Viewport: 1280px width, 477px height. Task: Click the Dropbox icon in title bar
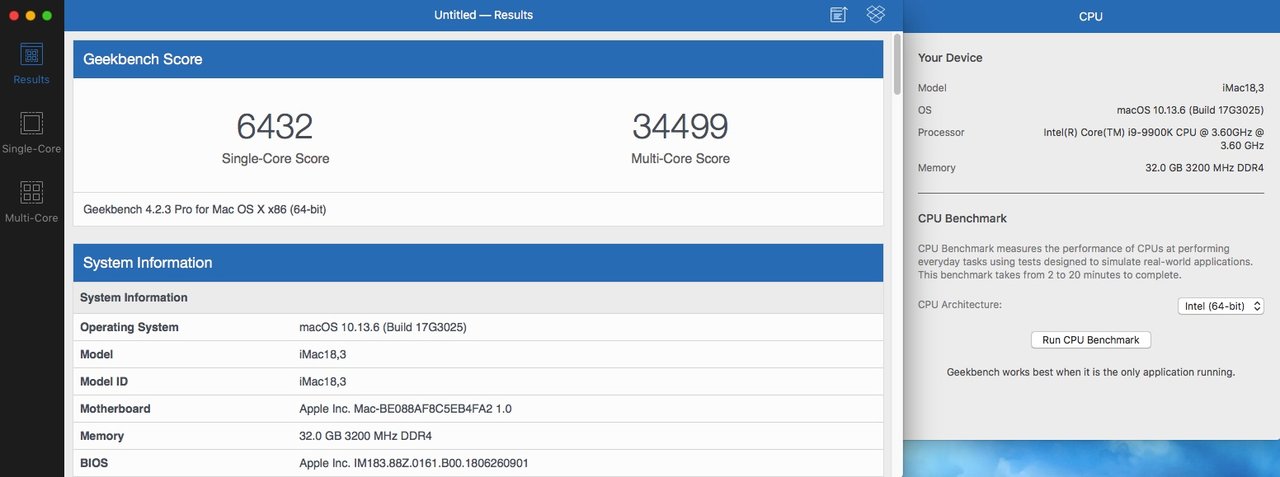(x=876, y=14)
